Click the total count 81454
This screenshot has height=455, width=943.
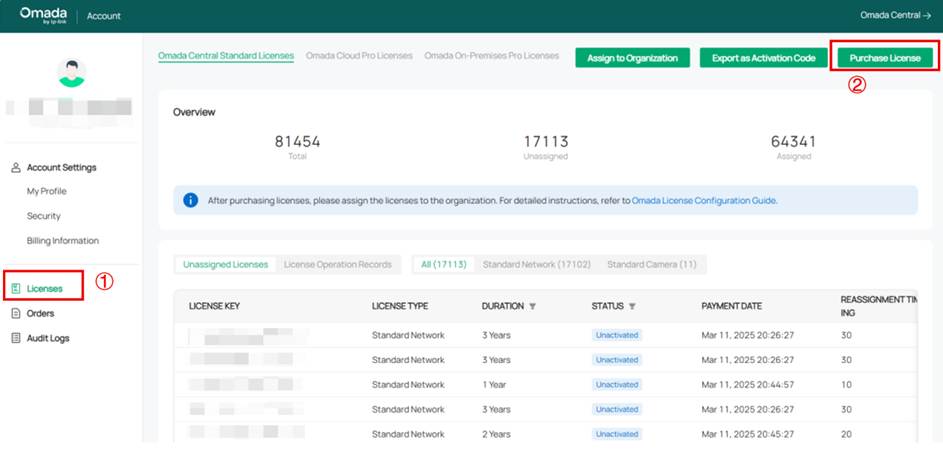[297, 142]
